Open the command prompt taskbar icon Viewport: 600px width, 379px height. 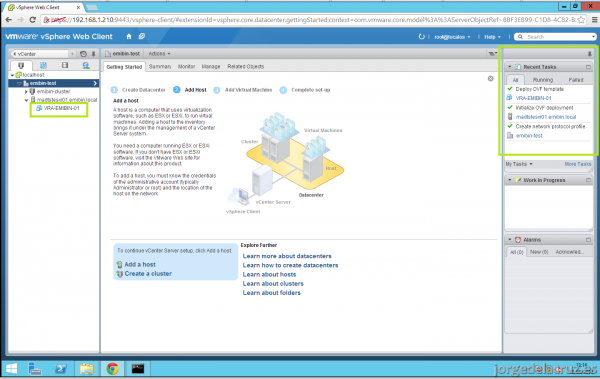tap(138, 369)
